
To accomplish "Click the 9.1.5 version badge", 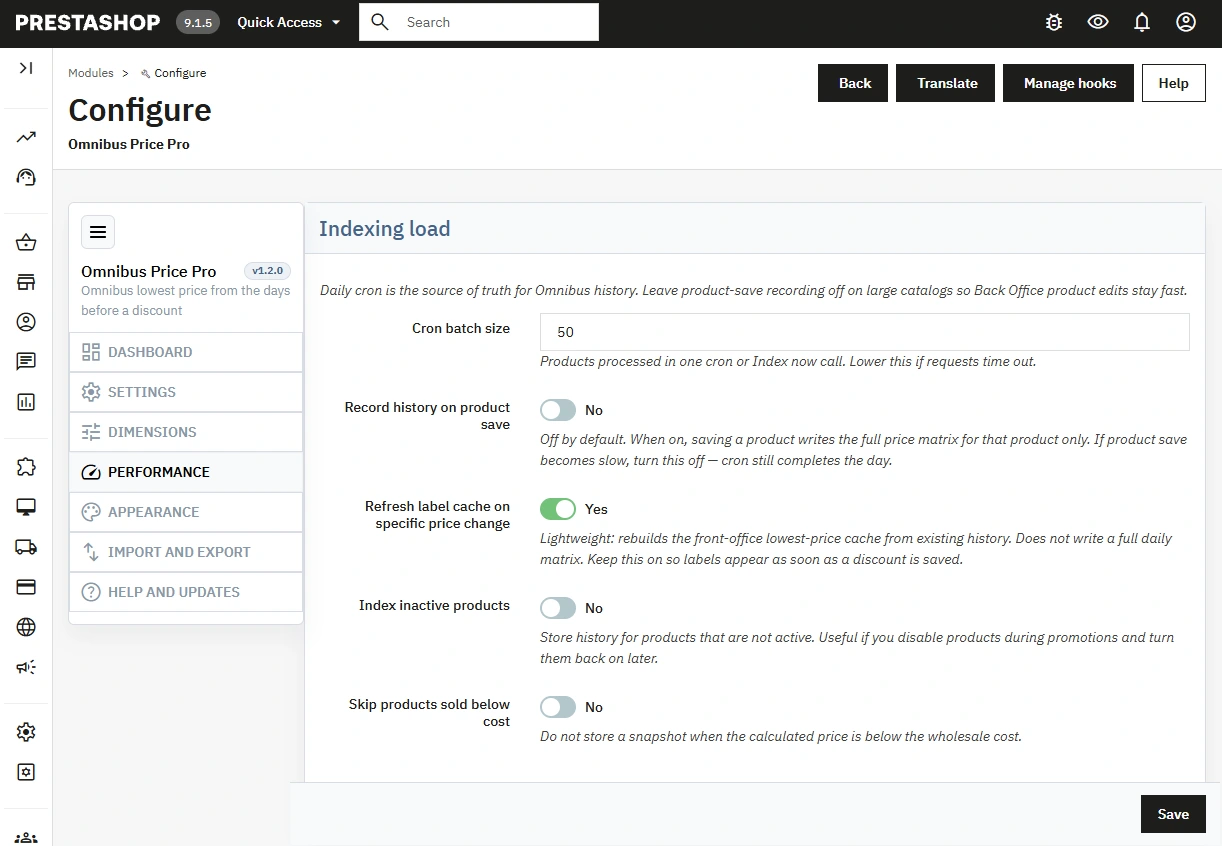I will pos(198,22).
